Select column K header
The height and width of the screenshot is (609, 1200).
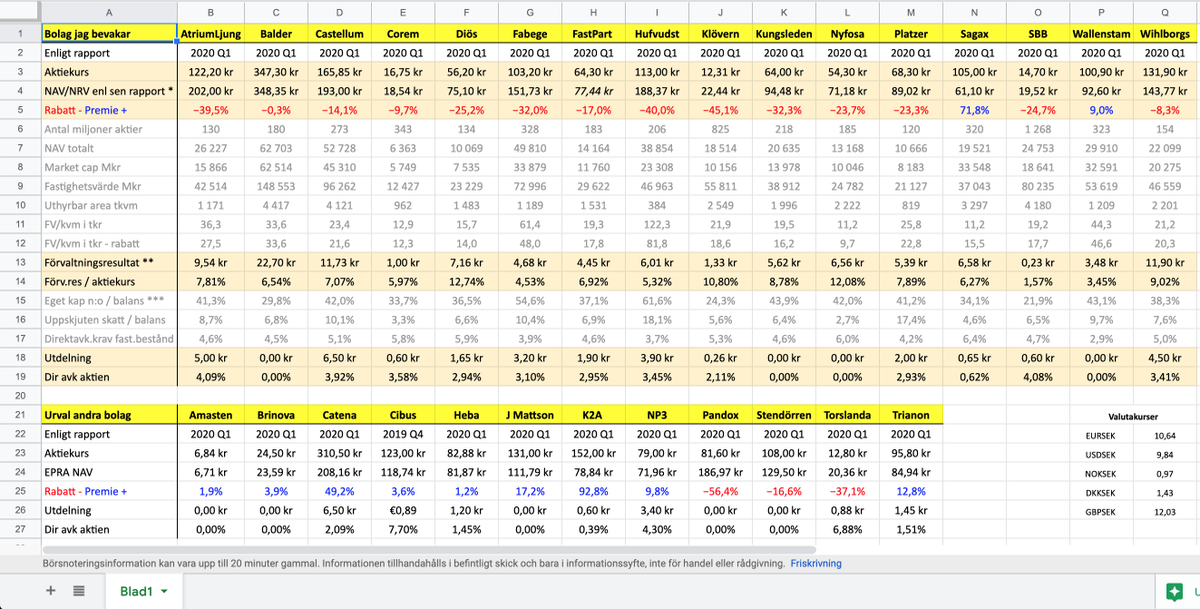[x=784, y=11]
